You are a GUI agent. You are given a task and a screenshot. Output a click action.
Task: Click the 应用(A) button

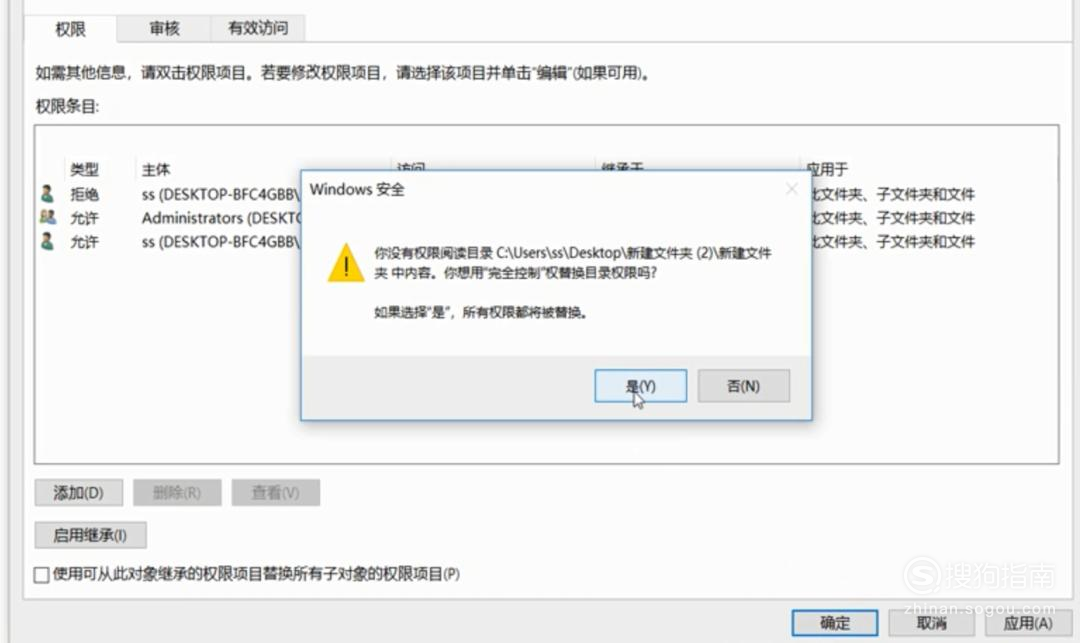(1028, 623)
